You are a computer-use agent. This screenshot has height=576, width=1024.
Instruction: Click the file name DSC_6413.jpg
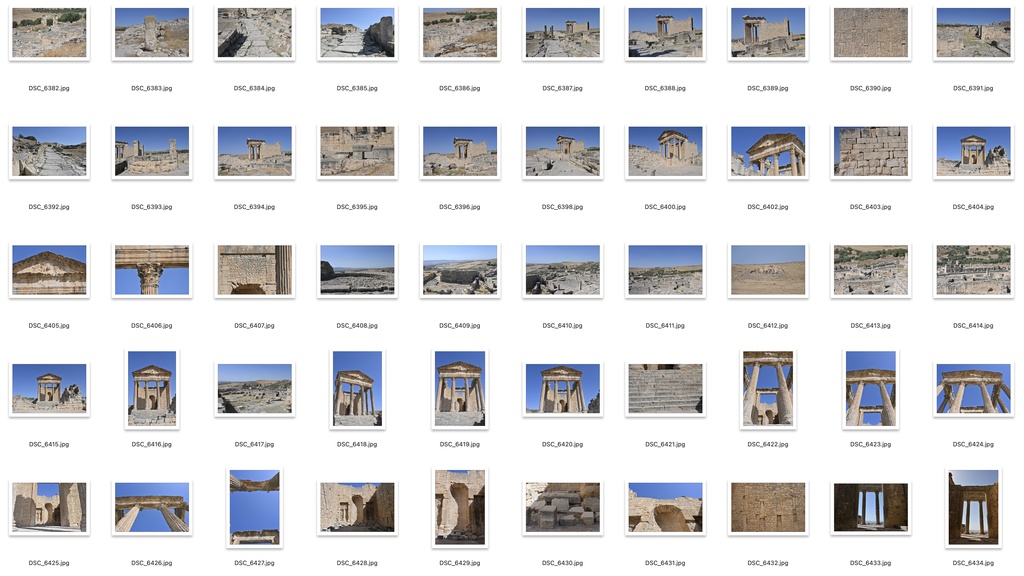click(871, 326)
